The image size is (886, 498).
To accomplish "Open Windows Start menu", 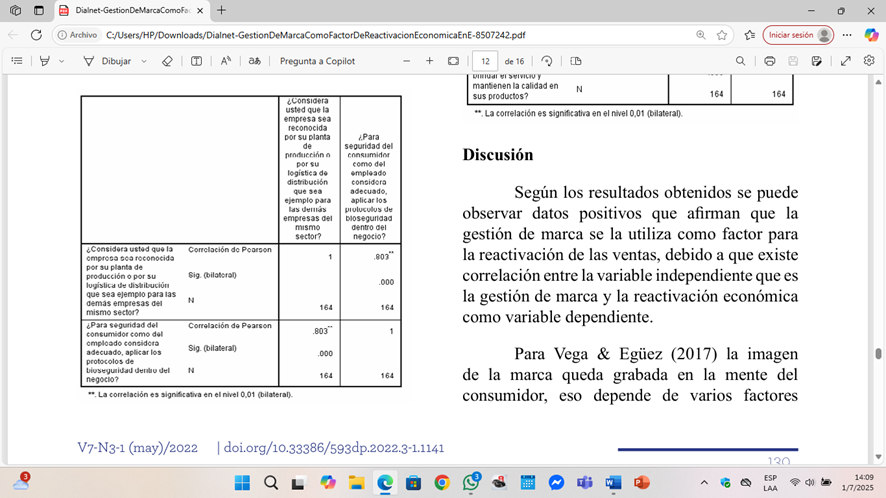I will click(x=242, y=483).
